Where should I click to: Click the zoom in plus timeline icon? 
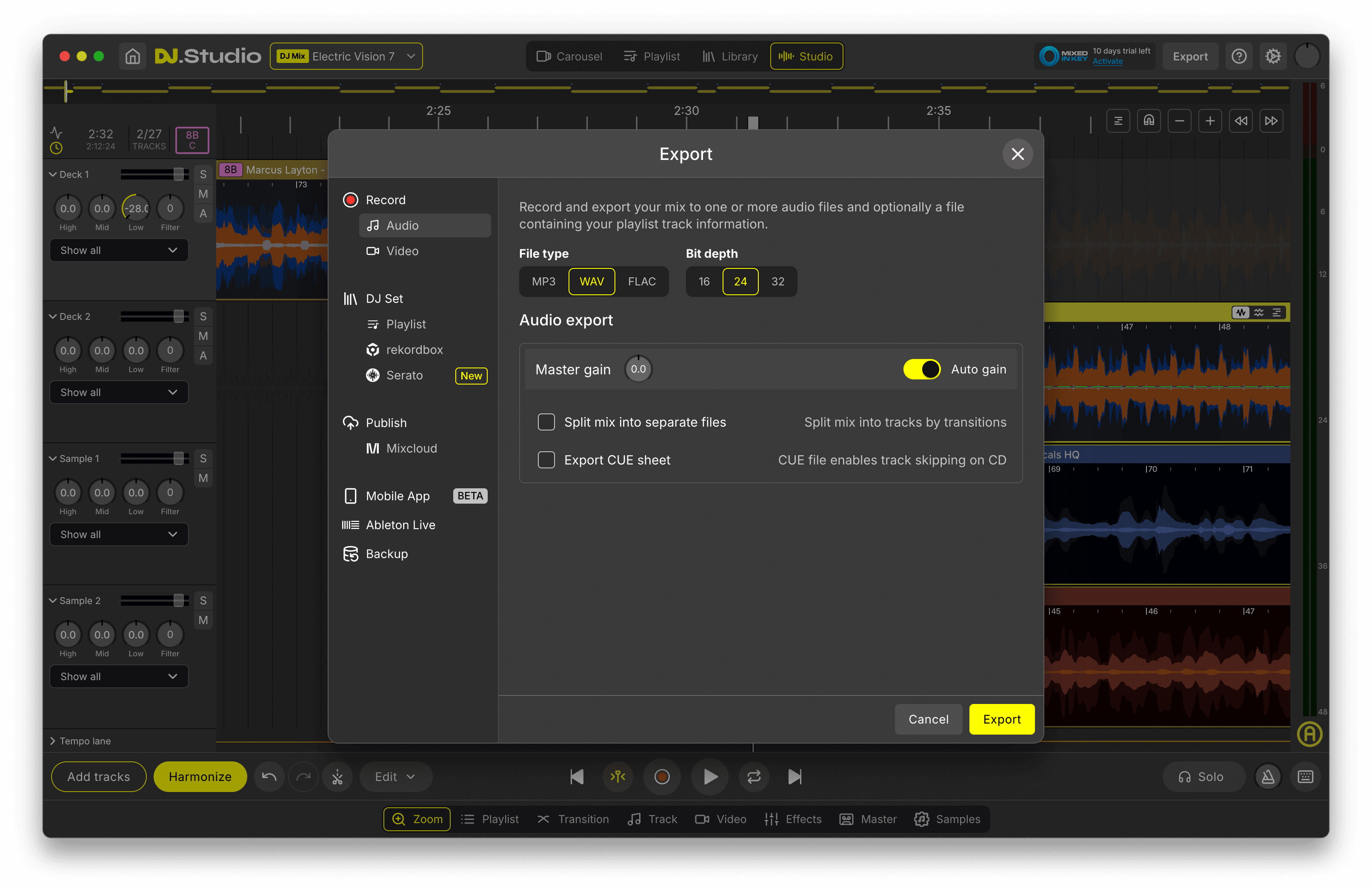tap(1210, 121)
